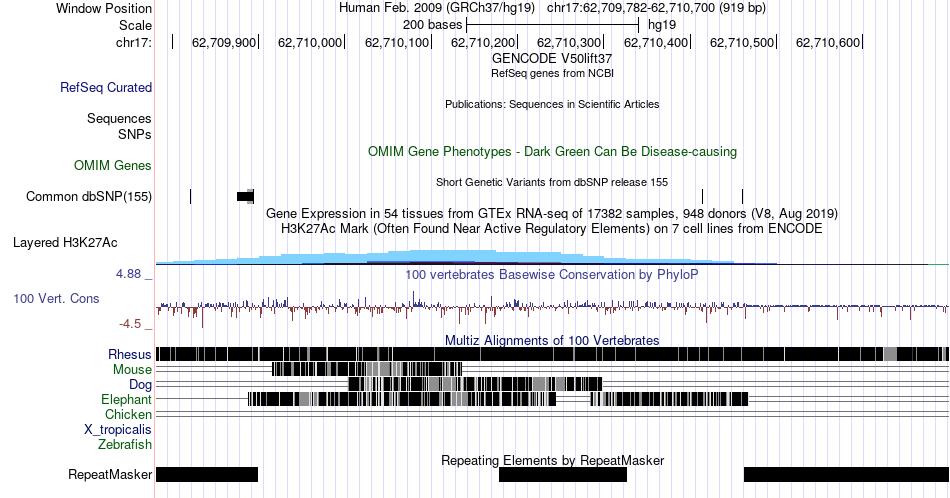Click the X_tropicalis alignment label

(118, 430)
